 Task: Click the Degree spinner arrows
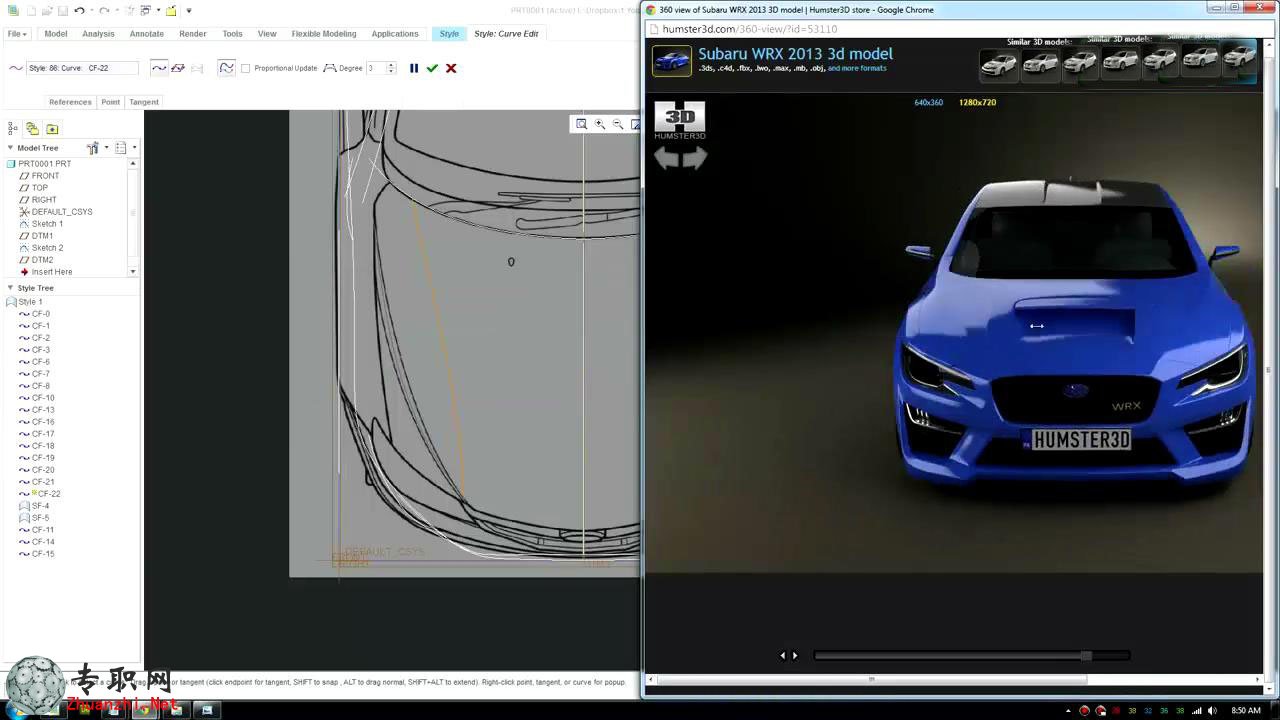pyautogui.click(x=390, y=68)
